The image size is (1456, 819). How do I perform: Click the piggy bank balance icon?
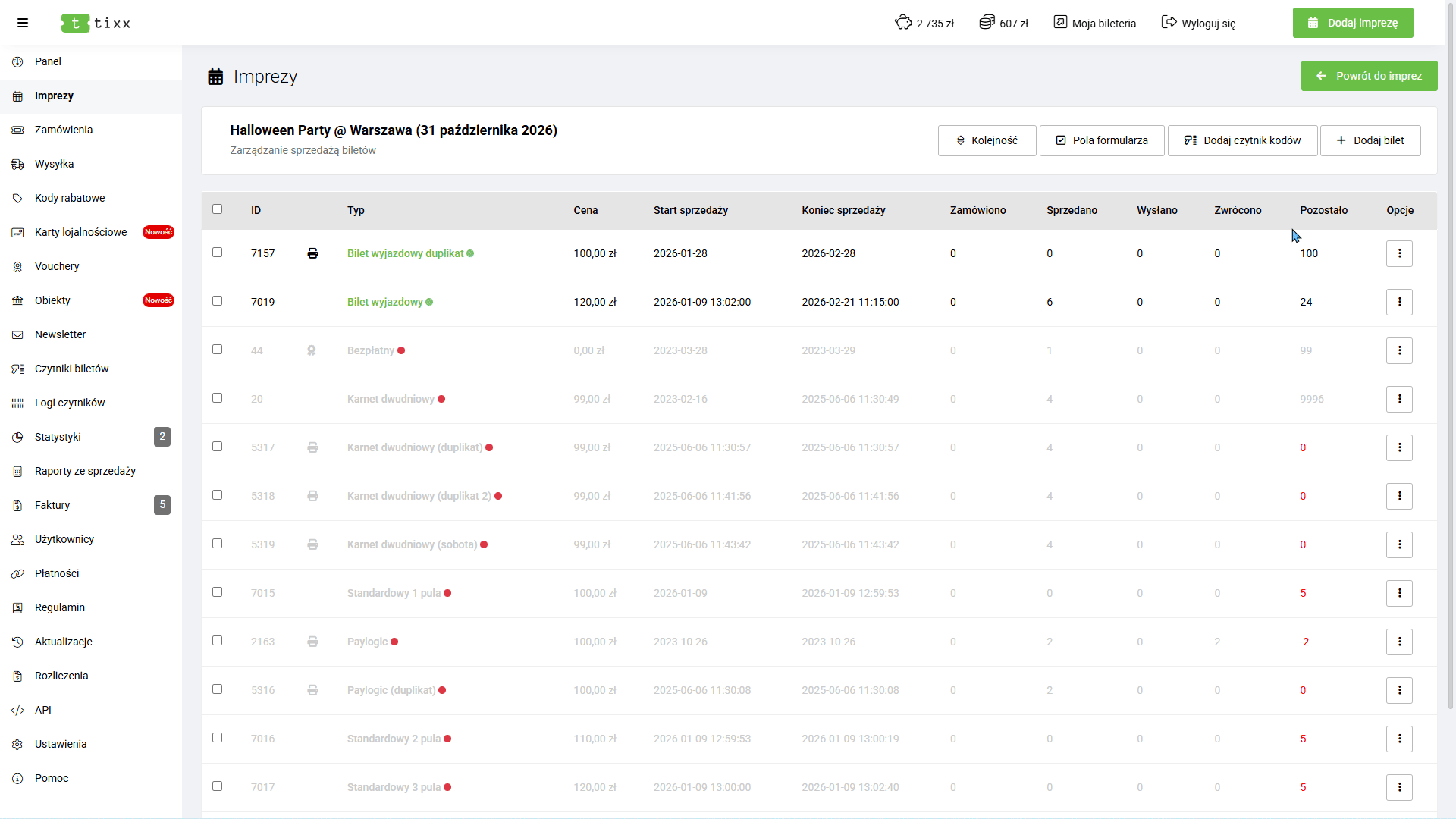pos(903,23)
